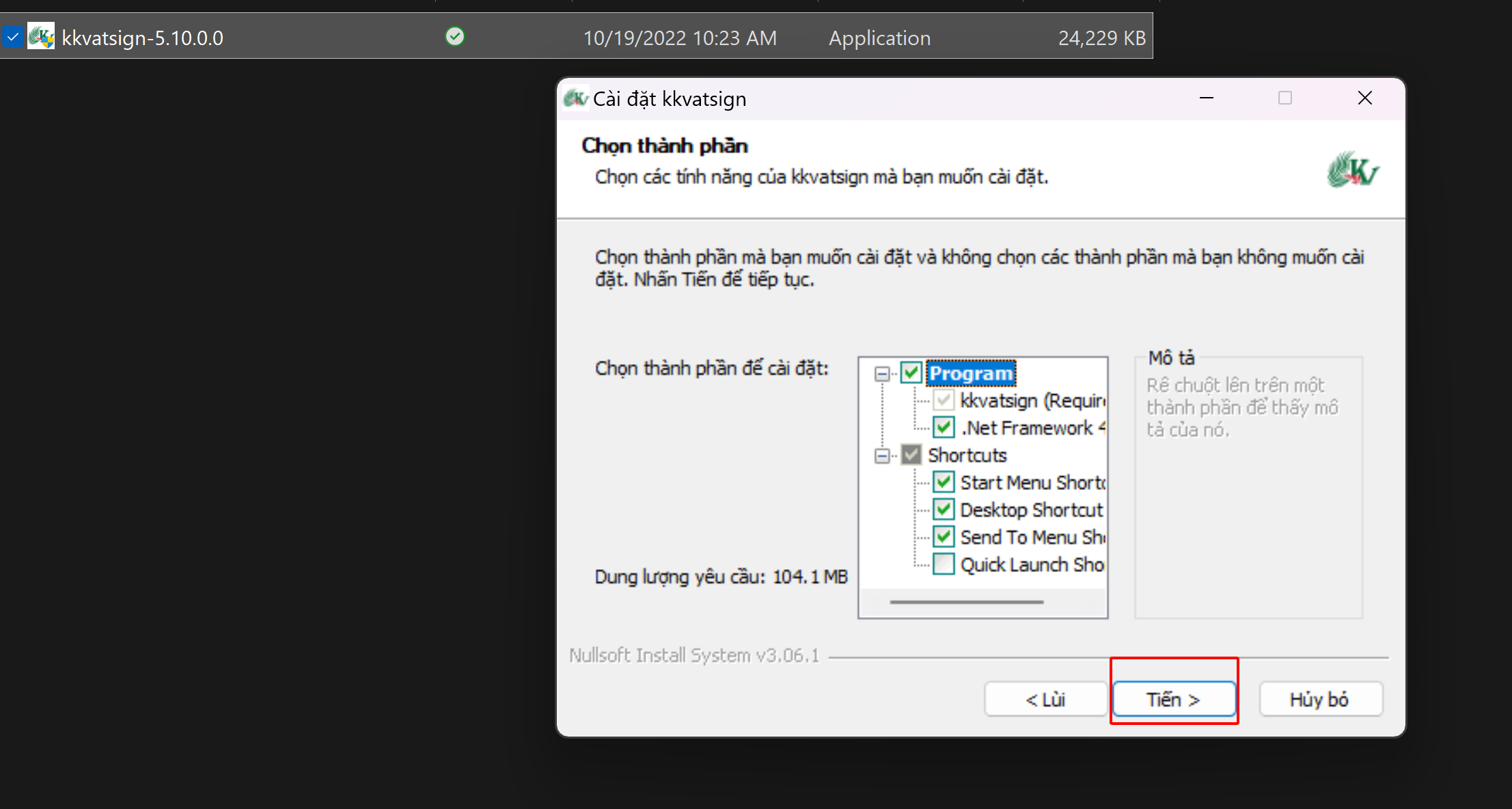Collapse the Shortcuts tree node
The height and width of the screenshot is (809, 1512).
(882, 456)
